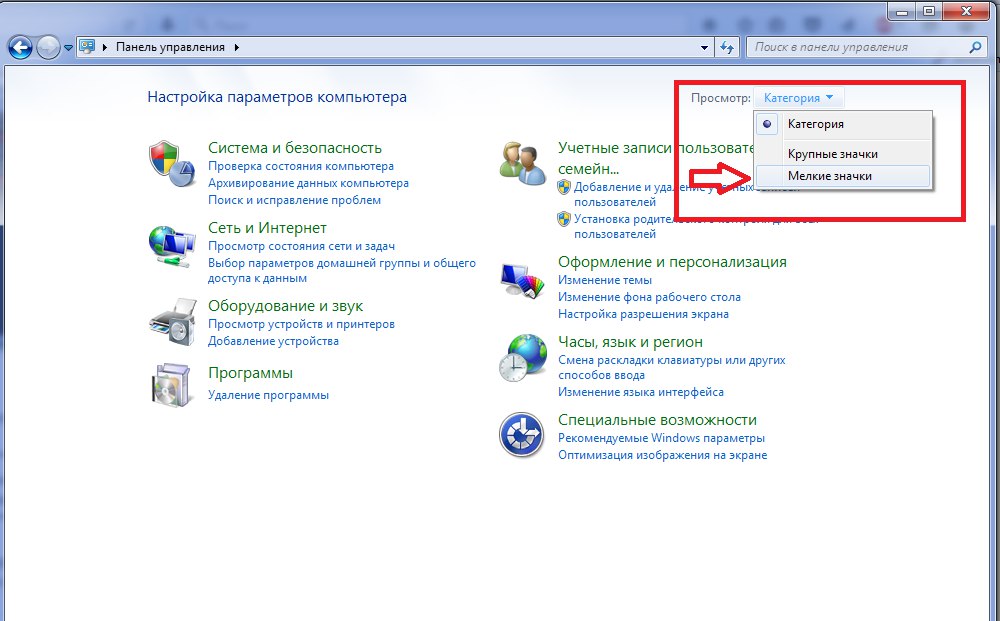Click the Back navigation button
This screenshot has width=1000, height=621.
(20, 47)
